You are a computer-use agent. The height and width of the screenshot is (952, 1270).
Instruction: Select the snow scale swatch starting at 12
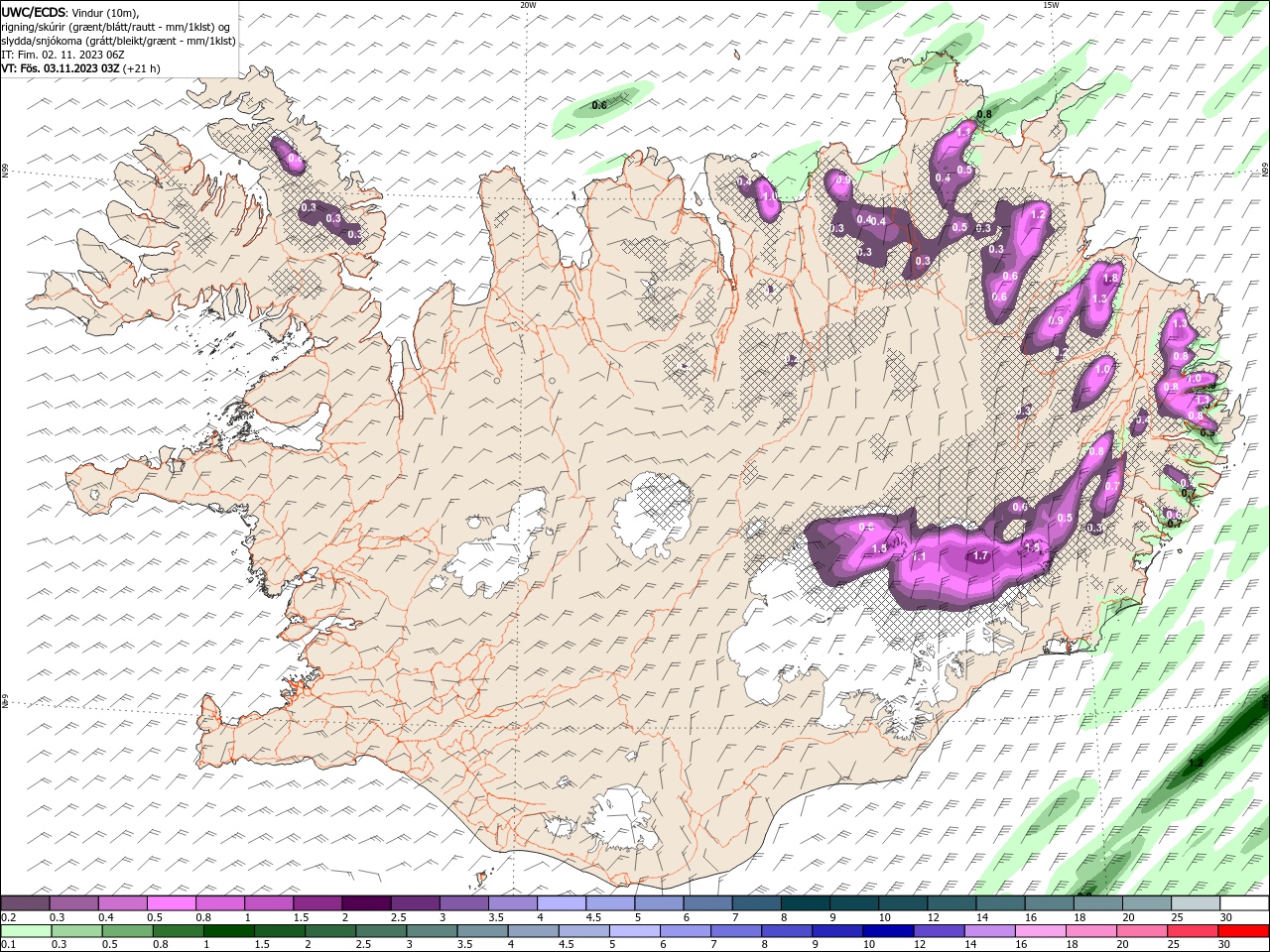[x=952, y=903]
